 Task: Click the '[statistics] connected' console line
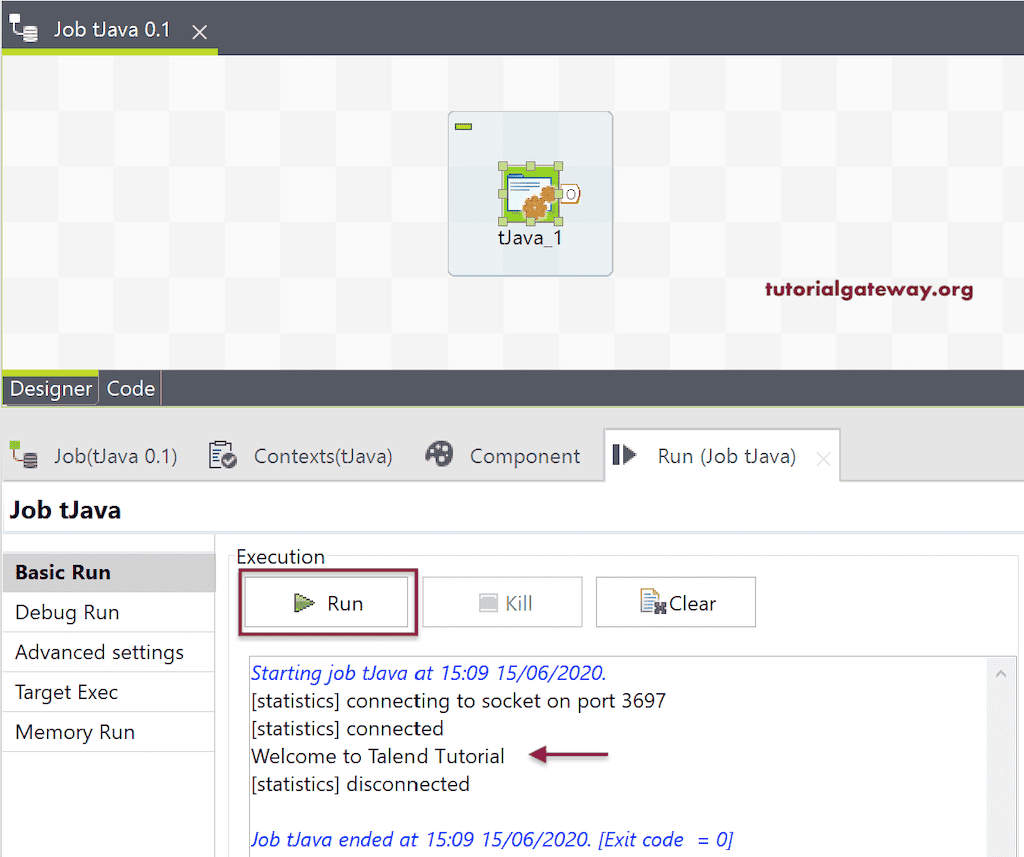coord(347,728)
